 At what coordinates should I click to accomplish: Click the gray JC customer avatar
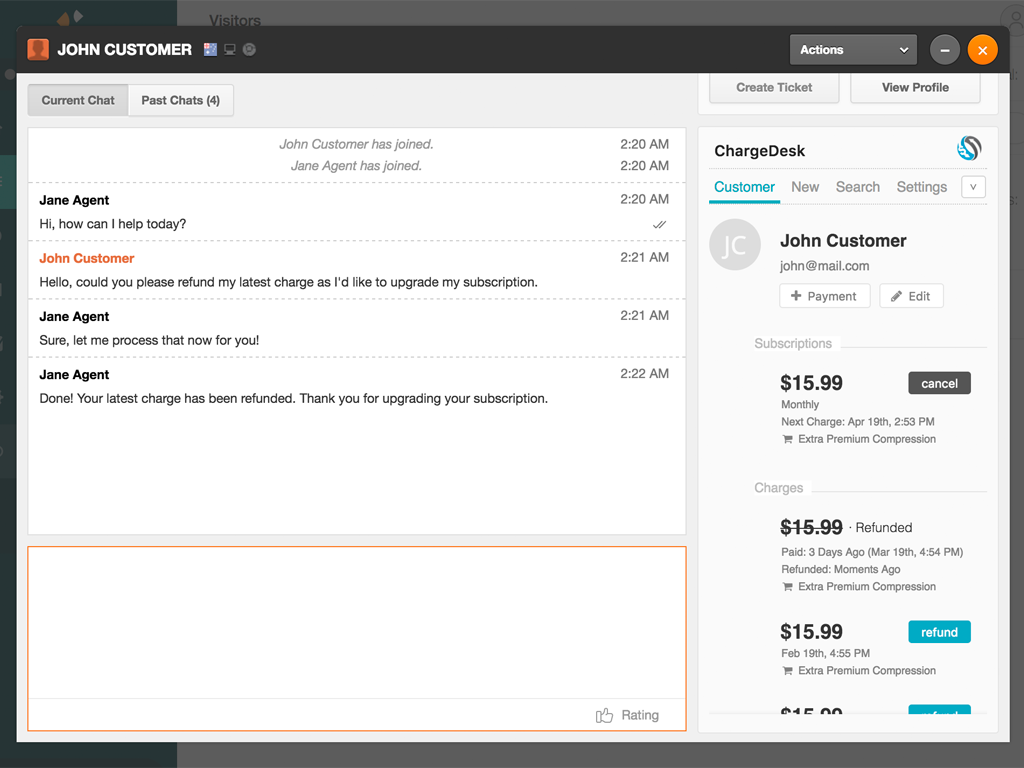734,246
